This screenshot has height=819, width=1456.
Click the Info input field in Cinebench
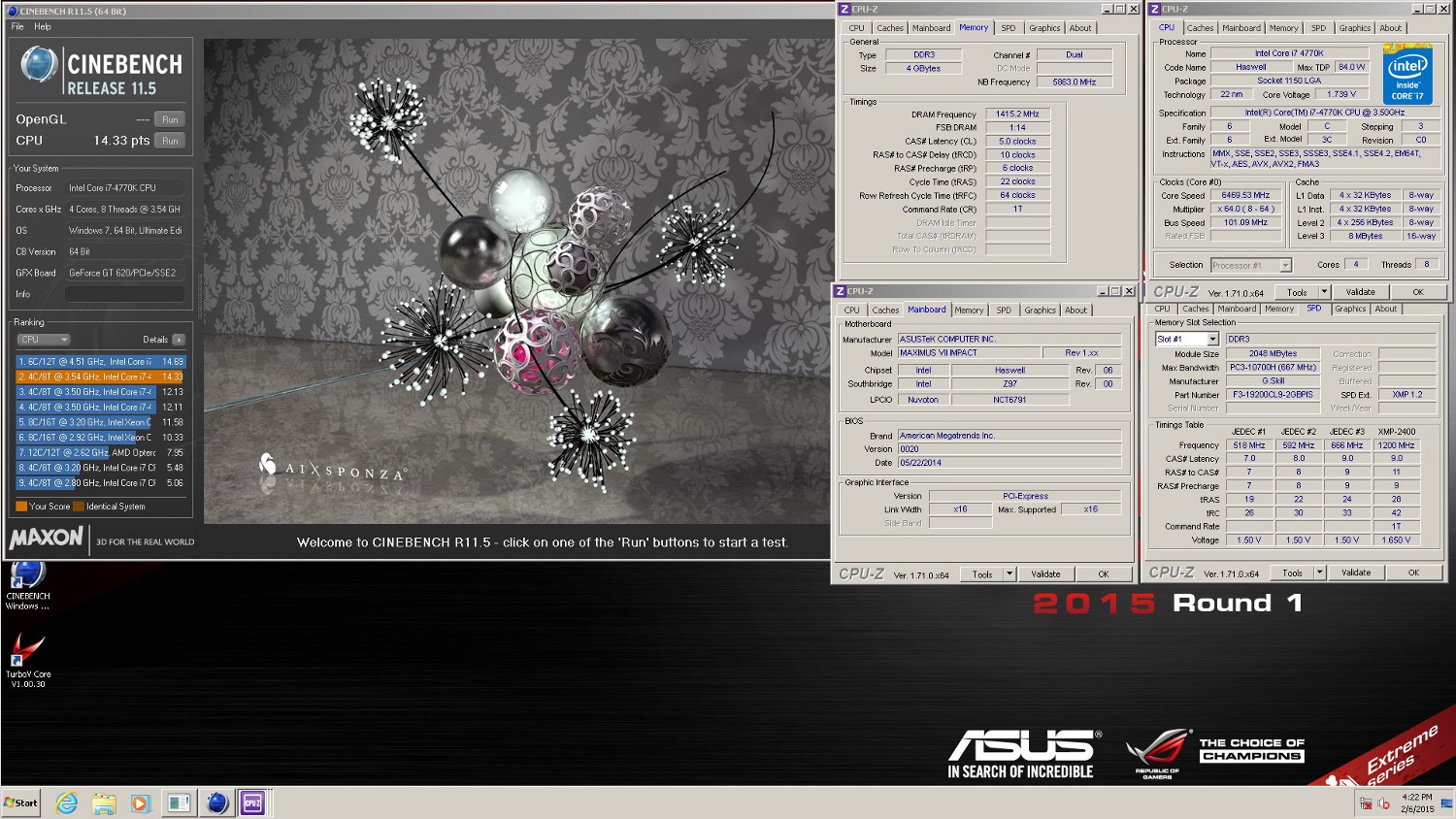[124, 294]
